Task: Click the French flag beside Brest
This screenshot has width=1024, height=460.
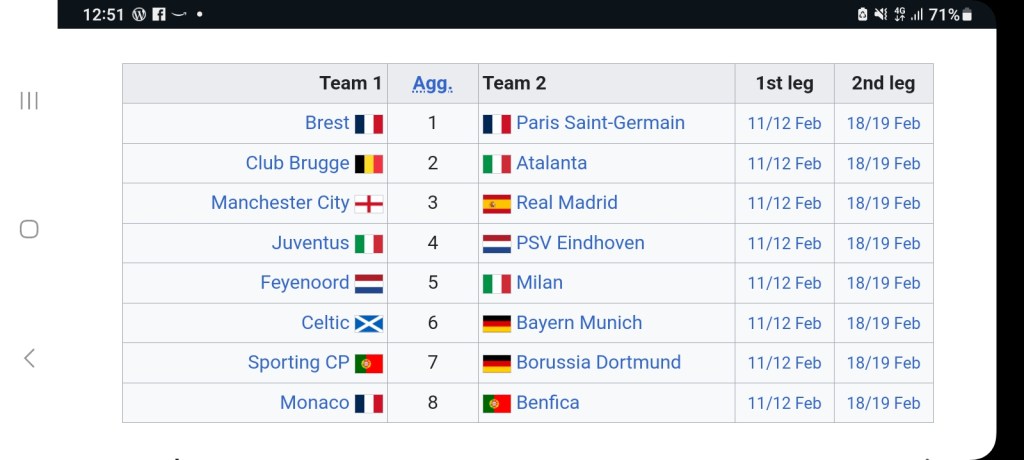Action: pos(369,124)
